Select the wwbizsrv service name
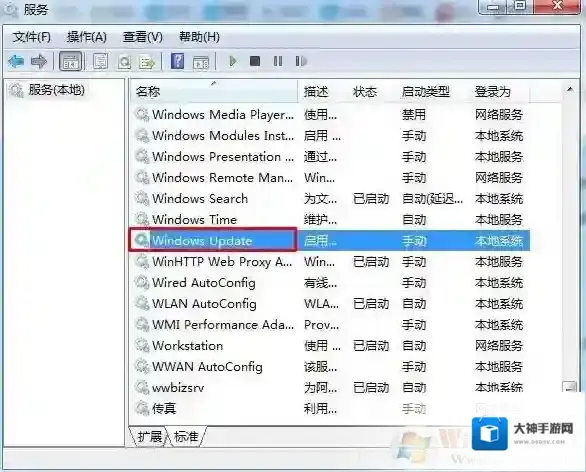Screen dimensions: 586x472 178,388
